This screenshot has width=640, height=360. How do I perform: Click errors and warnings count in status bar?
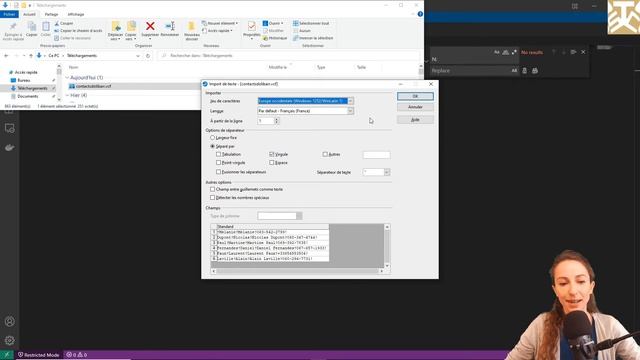coord(77,355)
